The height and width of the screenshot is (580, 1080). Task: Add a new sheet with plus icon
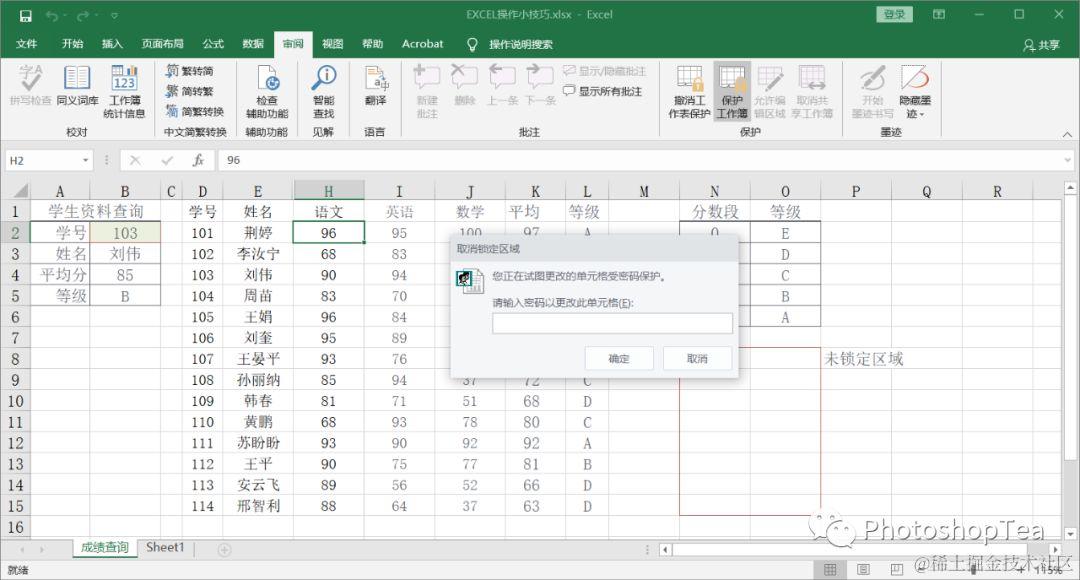[x=225, y=550]
